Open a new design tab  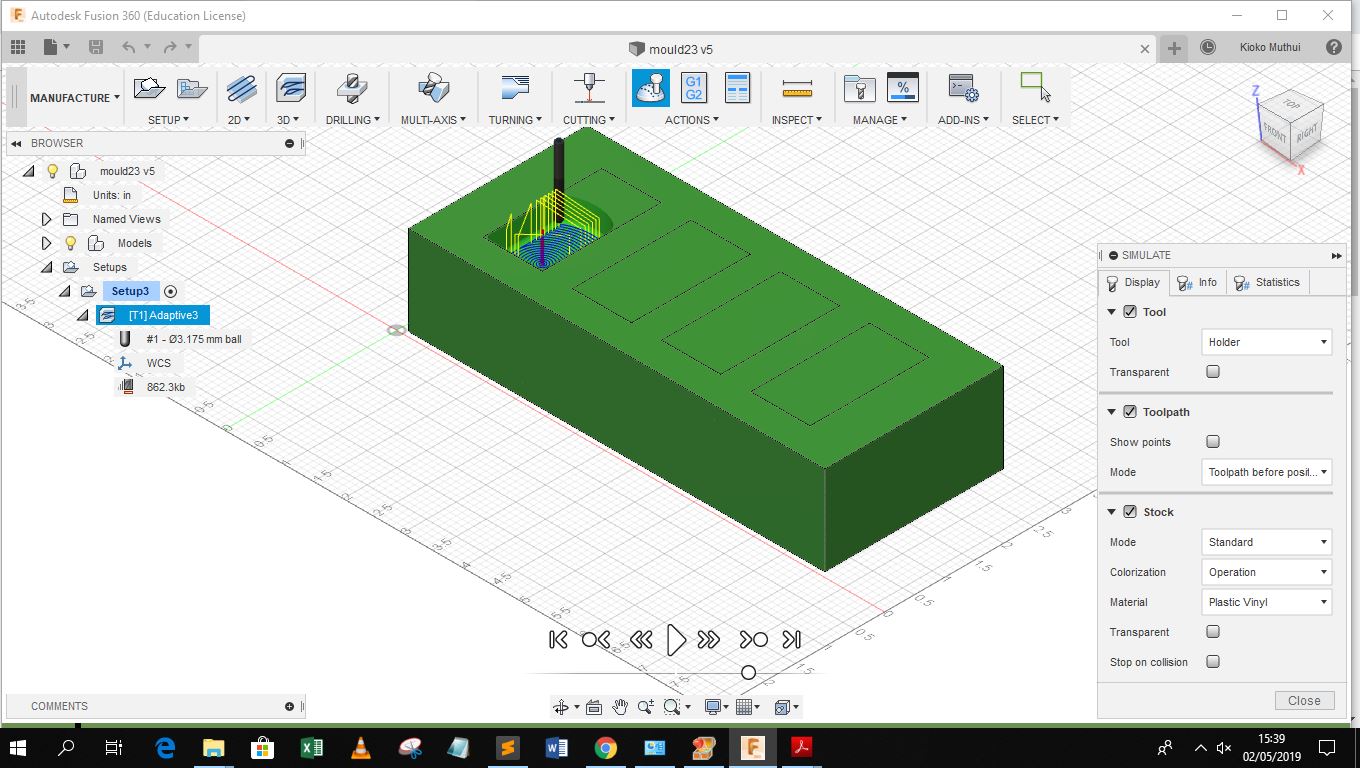pyautogui.click(x=1174, y=48)
